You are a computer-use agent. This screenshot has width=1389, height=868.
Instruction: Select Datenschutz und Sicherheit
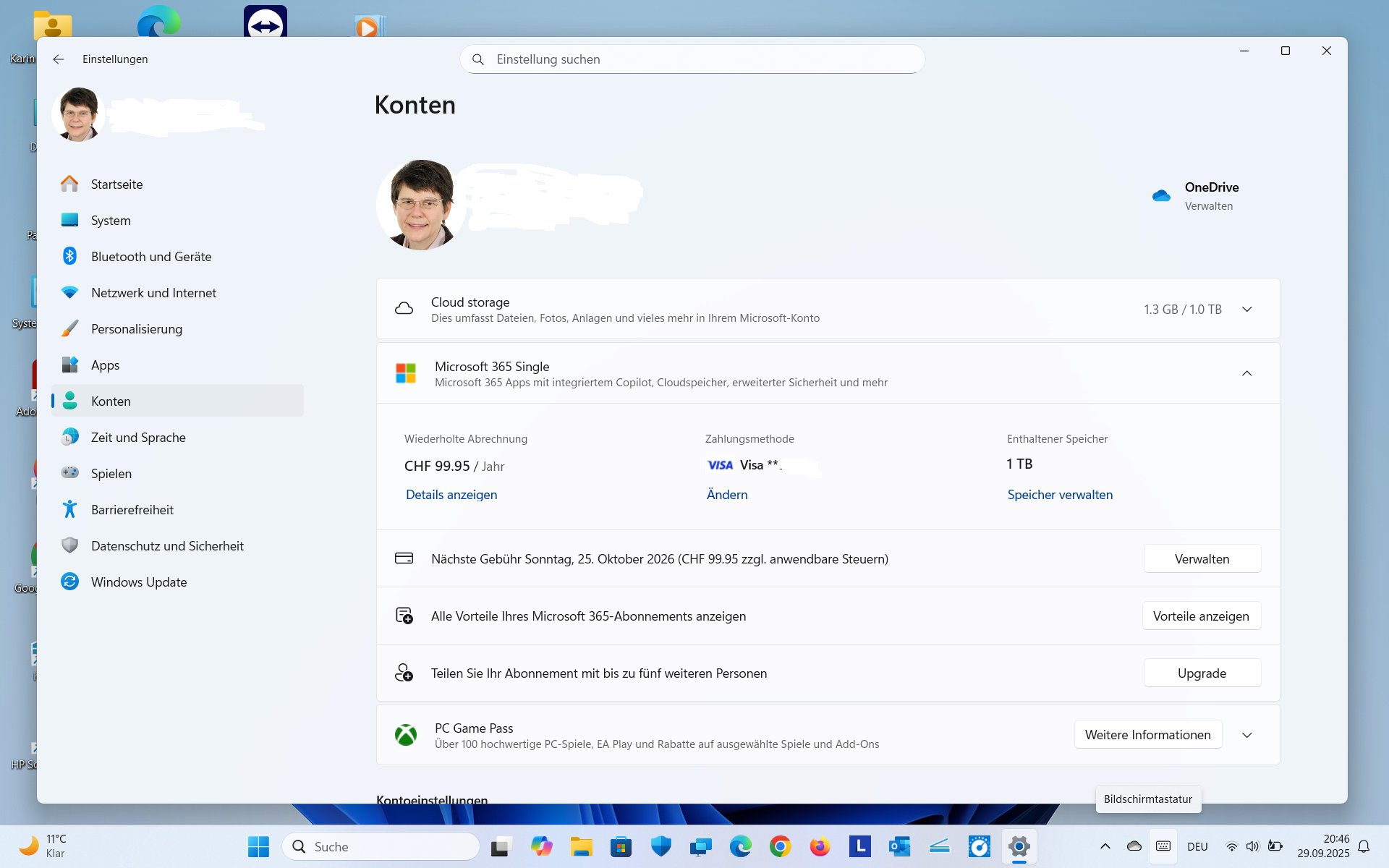pyautogui.click(x=167, y=545)
